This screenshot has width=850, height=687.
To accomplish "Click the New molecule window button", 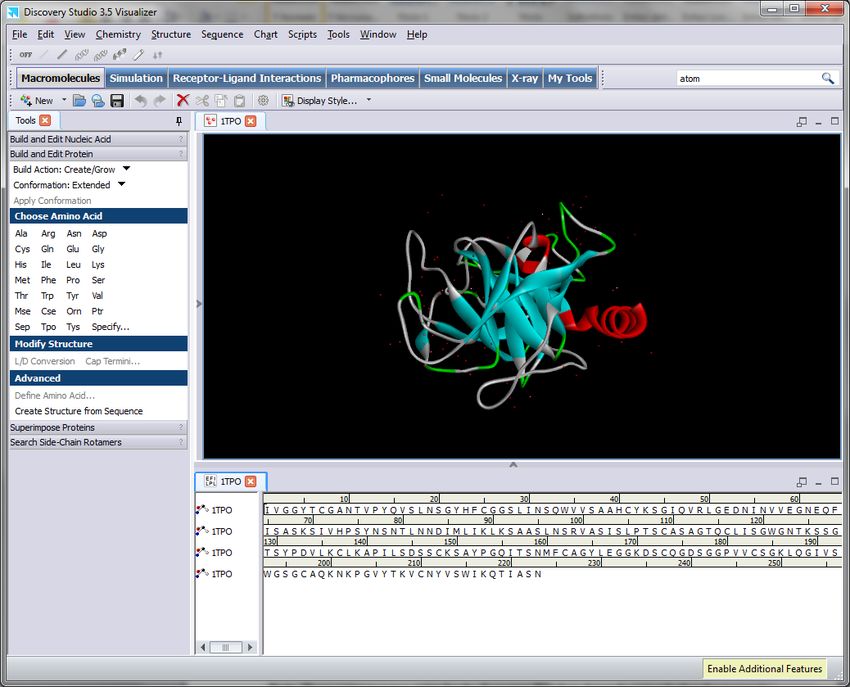I will coord(36,101).
